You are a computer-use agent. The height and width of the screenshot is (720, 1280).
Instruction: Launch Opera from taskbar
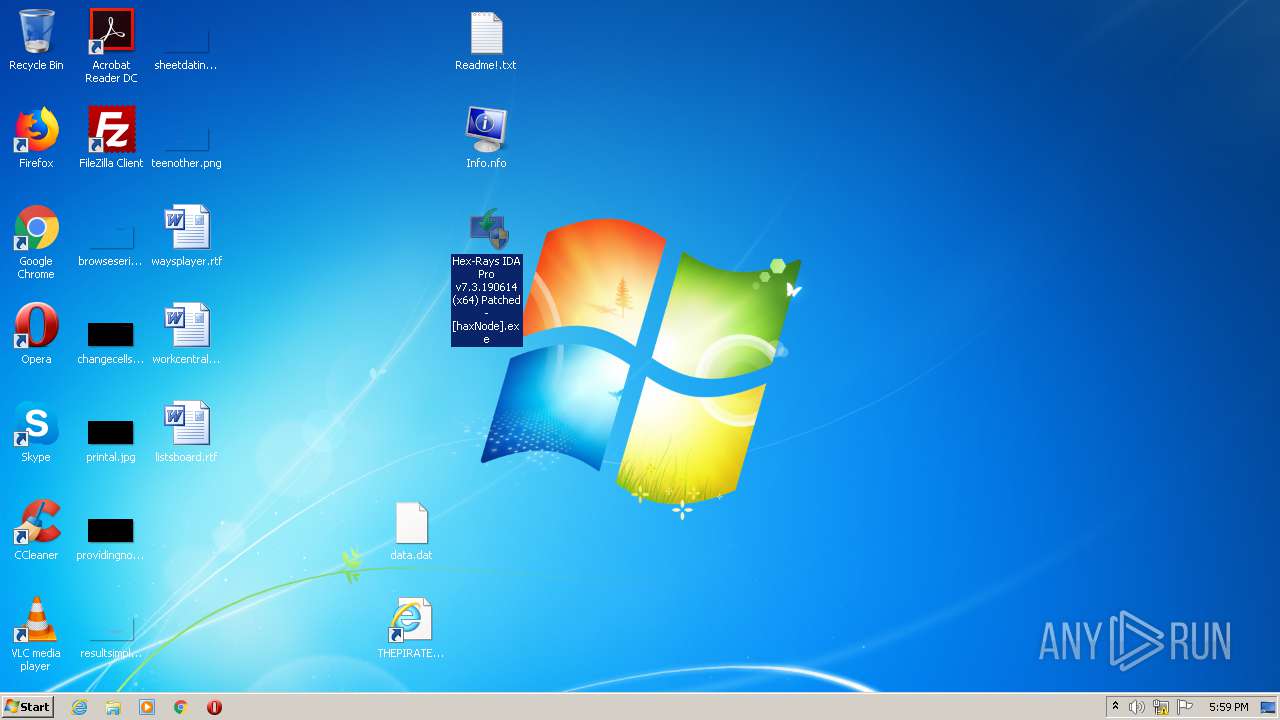tap(214, 707)
